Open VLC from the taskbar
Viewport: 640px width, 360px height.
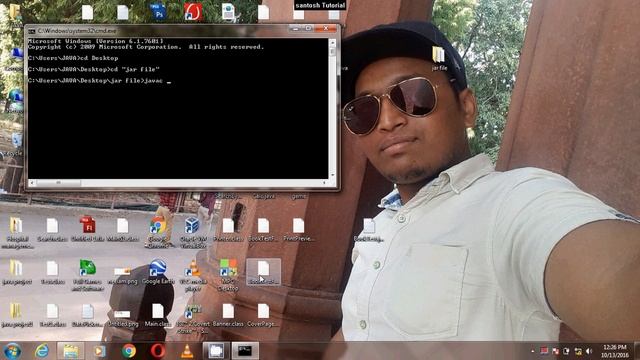pyautogui.click(x=187, y=351)
